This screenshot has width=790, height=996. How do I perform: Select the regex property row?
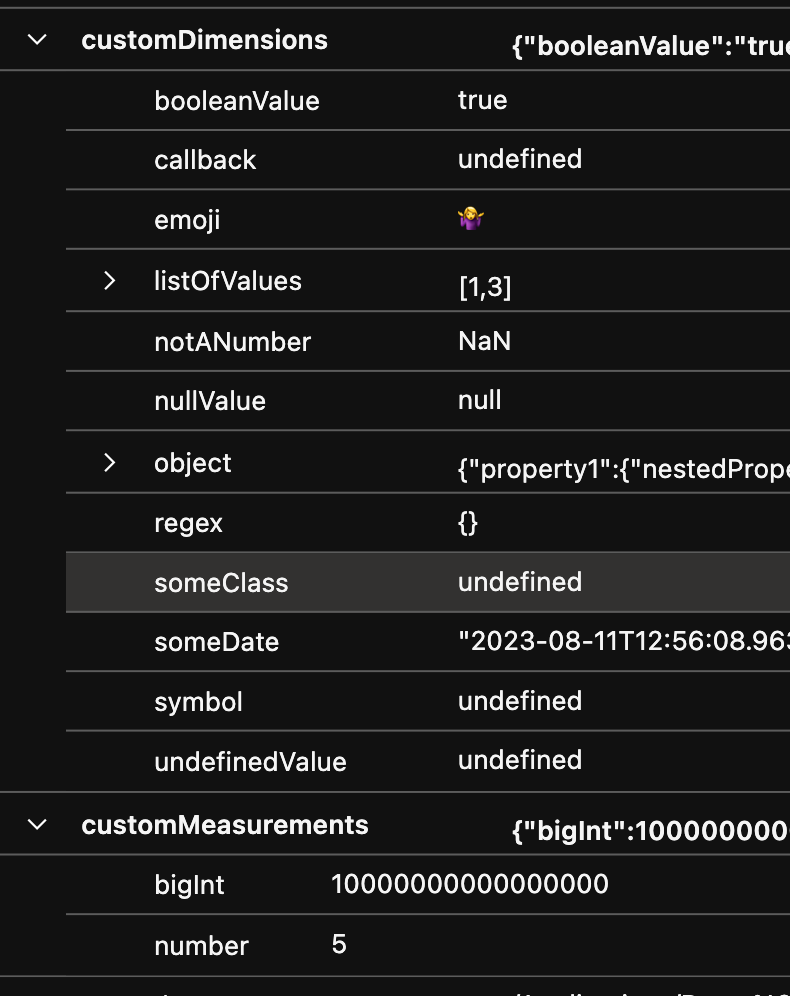click(188, 522)
